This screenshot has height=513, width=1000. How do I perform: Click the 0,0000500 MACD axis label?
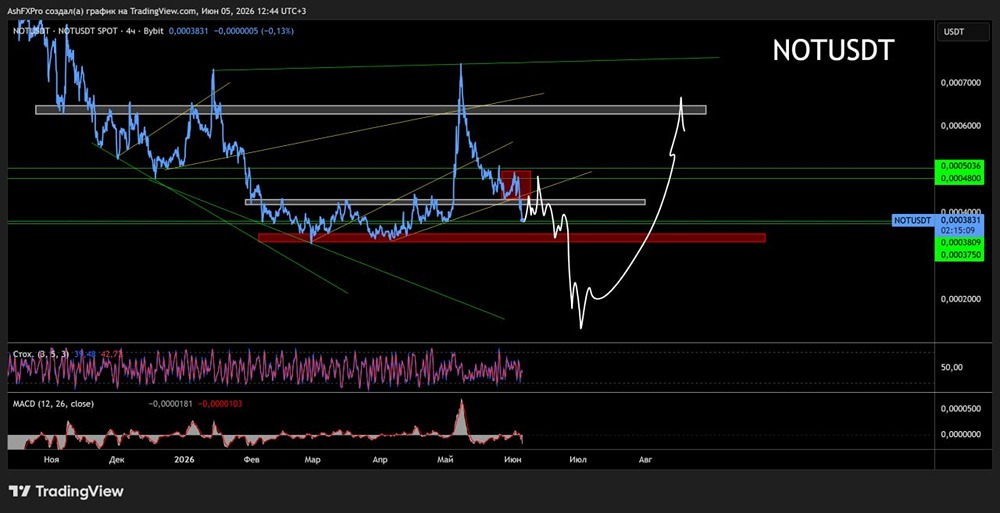(962, 408)
